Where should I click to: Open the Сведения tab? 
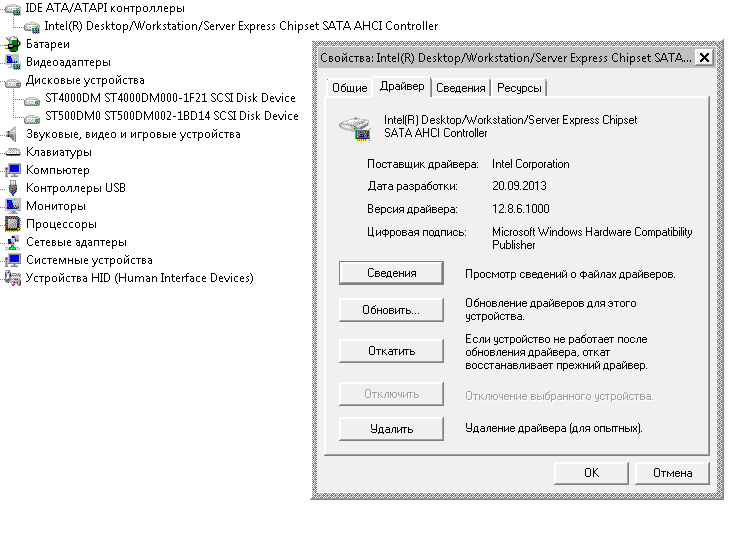pyautogui.click(x=460, y=88)
